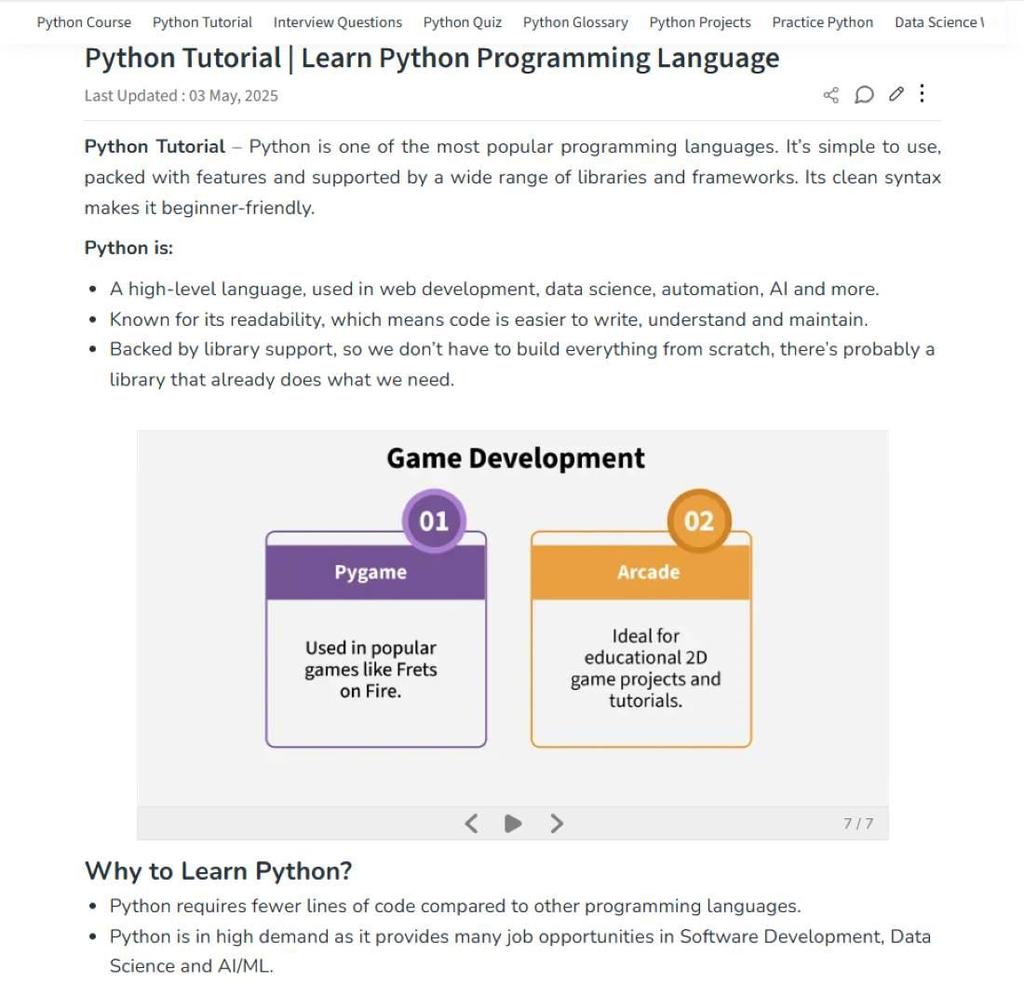
Task: Select Python Quiz in top navigation
Action: (x=462, y=22)
